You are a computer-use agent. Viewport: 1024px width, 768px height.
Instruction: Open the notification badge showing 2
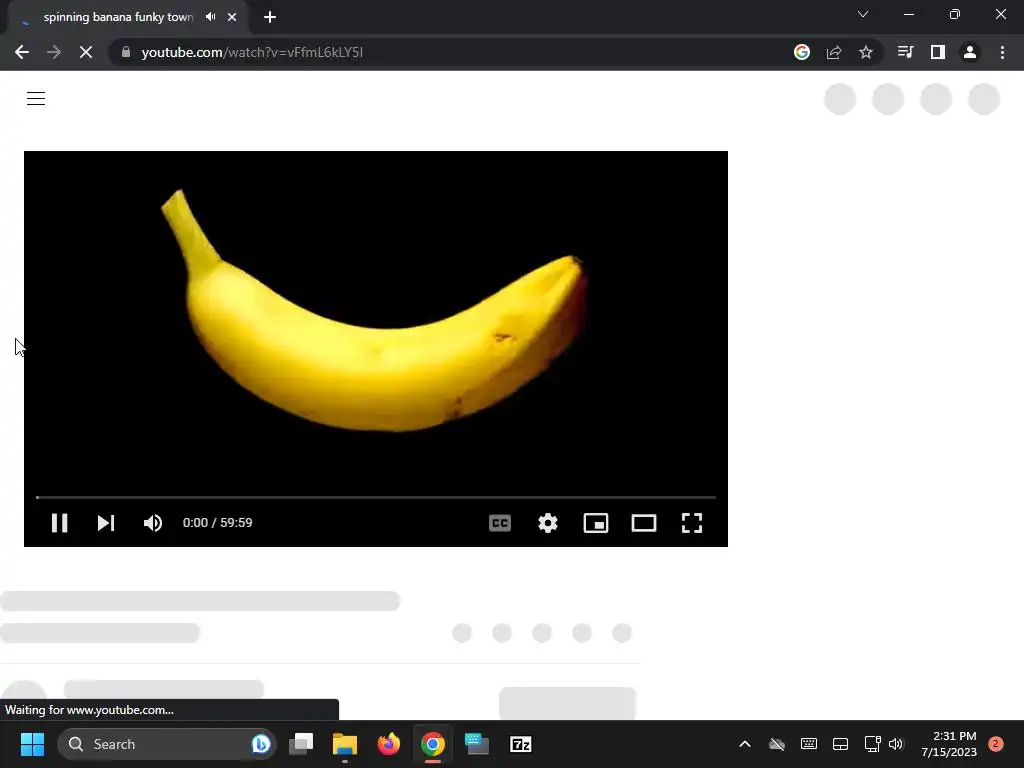(996, 744)
